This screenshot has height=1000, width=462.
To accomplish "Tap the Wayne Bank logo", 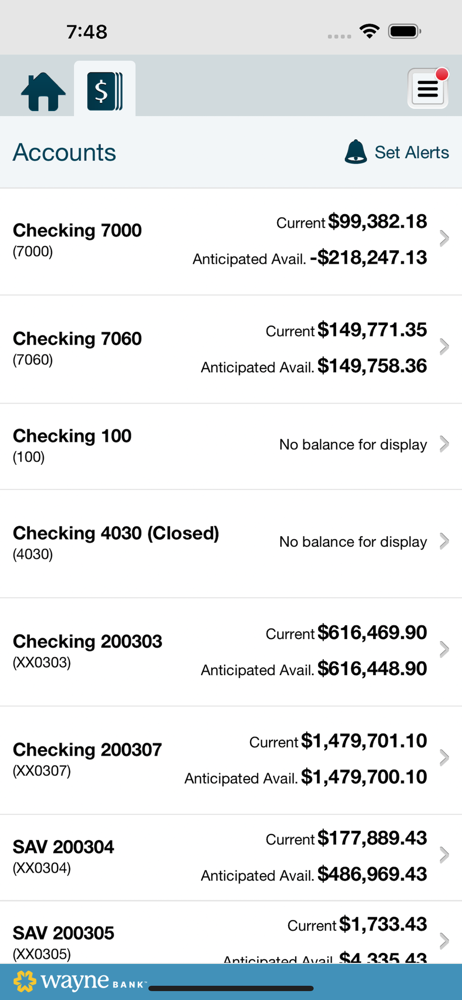I will 80,982.
